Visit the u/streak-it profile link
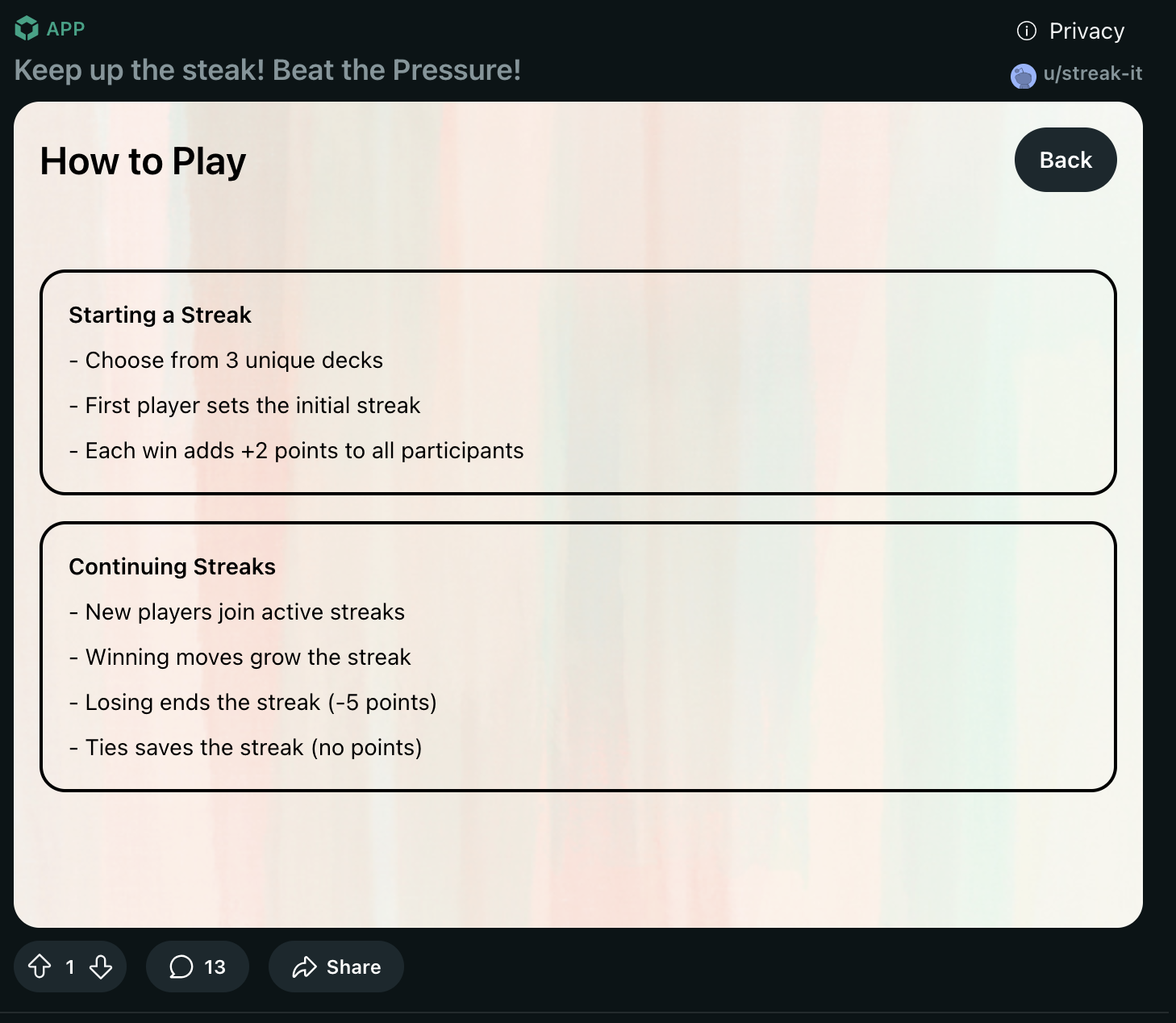Viewport: 1176px width, 1023px height. 1092,73
